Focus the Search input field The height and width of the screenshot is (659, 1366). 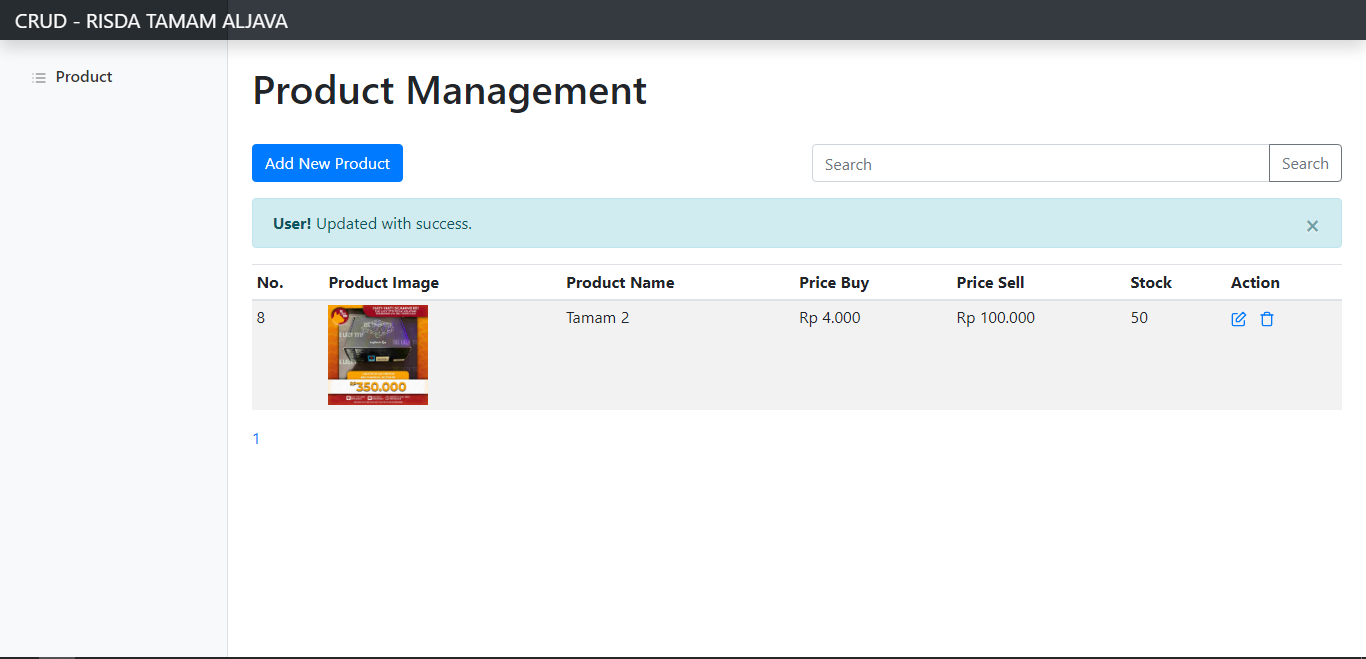pos(1040,163)
